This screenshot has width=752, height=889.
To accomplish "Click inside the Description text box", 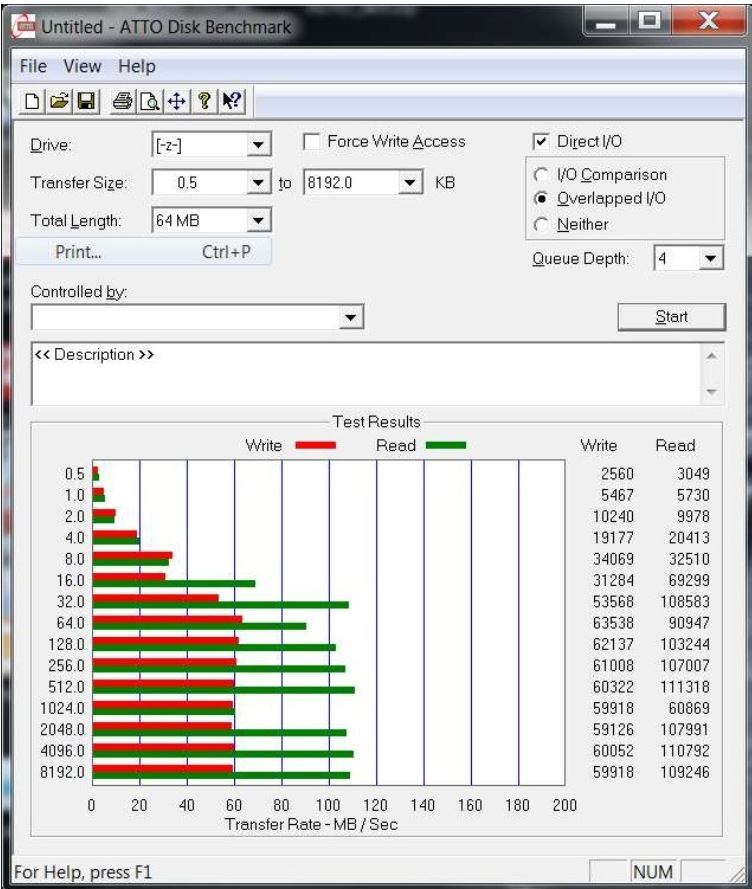I will tap(366, 374).
